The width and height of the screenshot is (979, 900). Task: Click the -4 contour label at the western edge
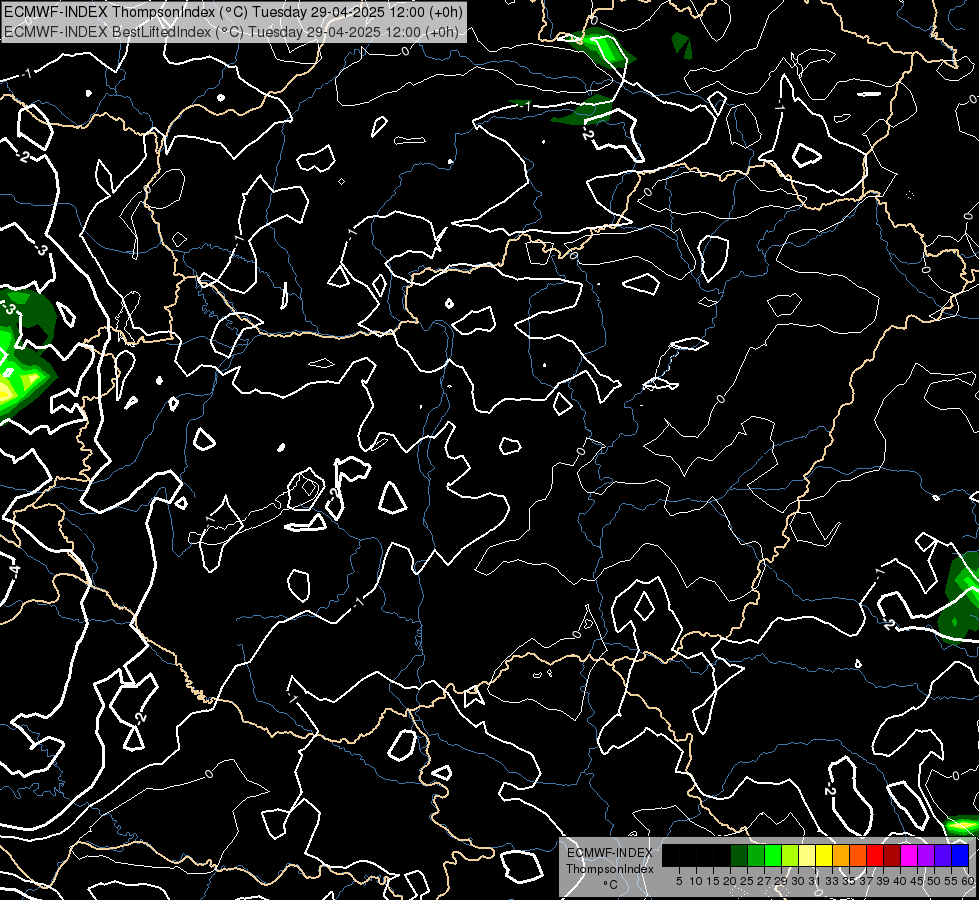click(14, 570)
